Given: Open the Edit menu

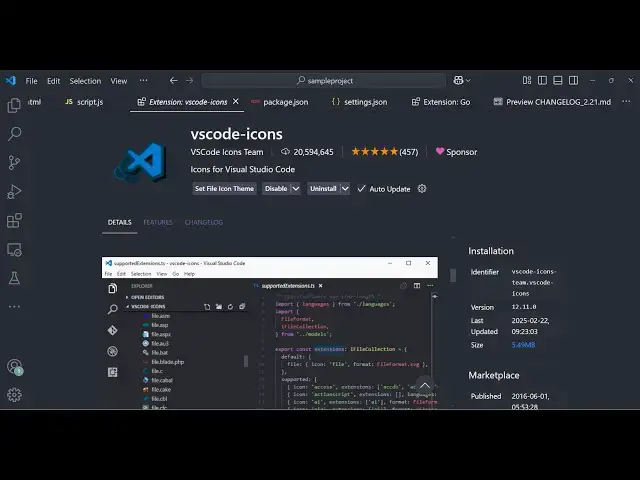Looking at the screenshot, I should 53,81.
